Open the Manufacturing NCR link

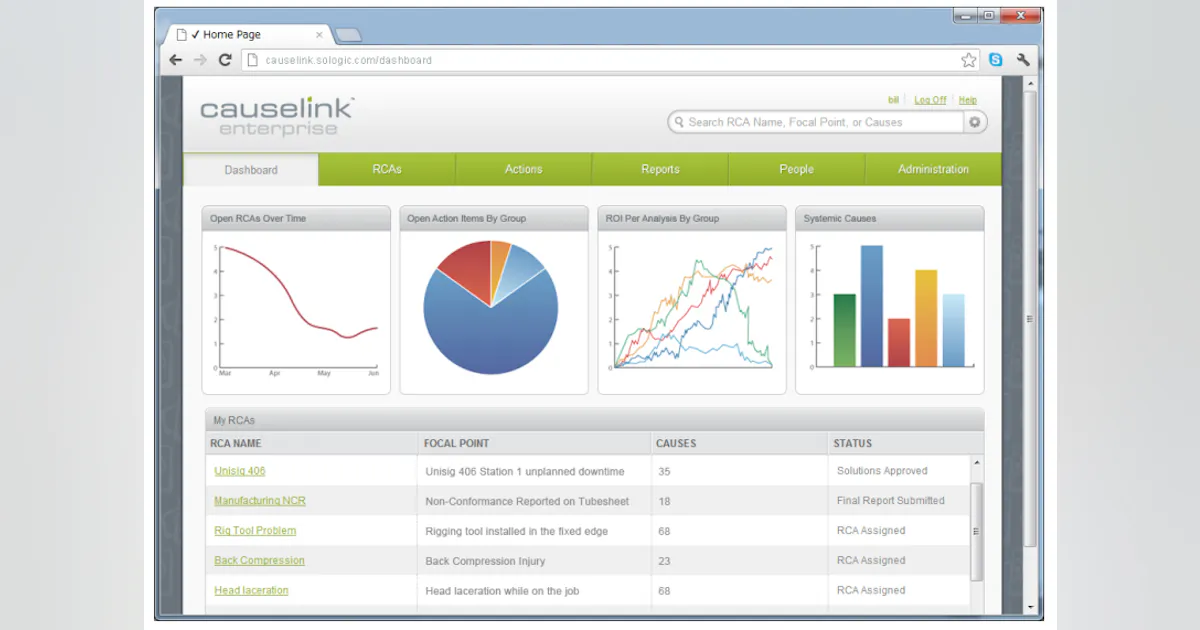point(260,501)
